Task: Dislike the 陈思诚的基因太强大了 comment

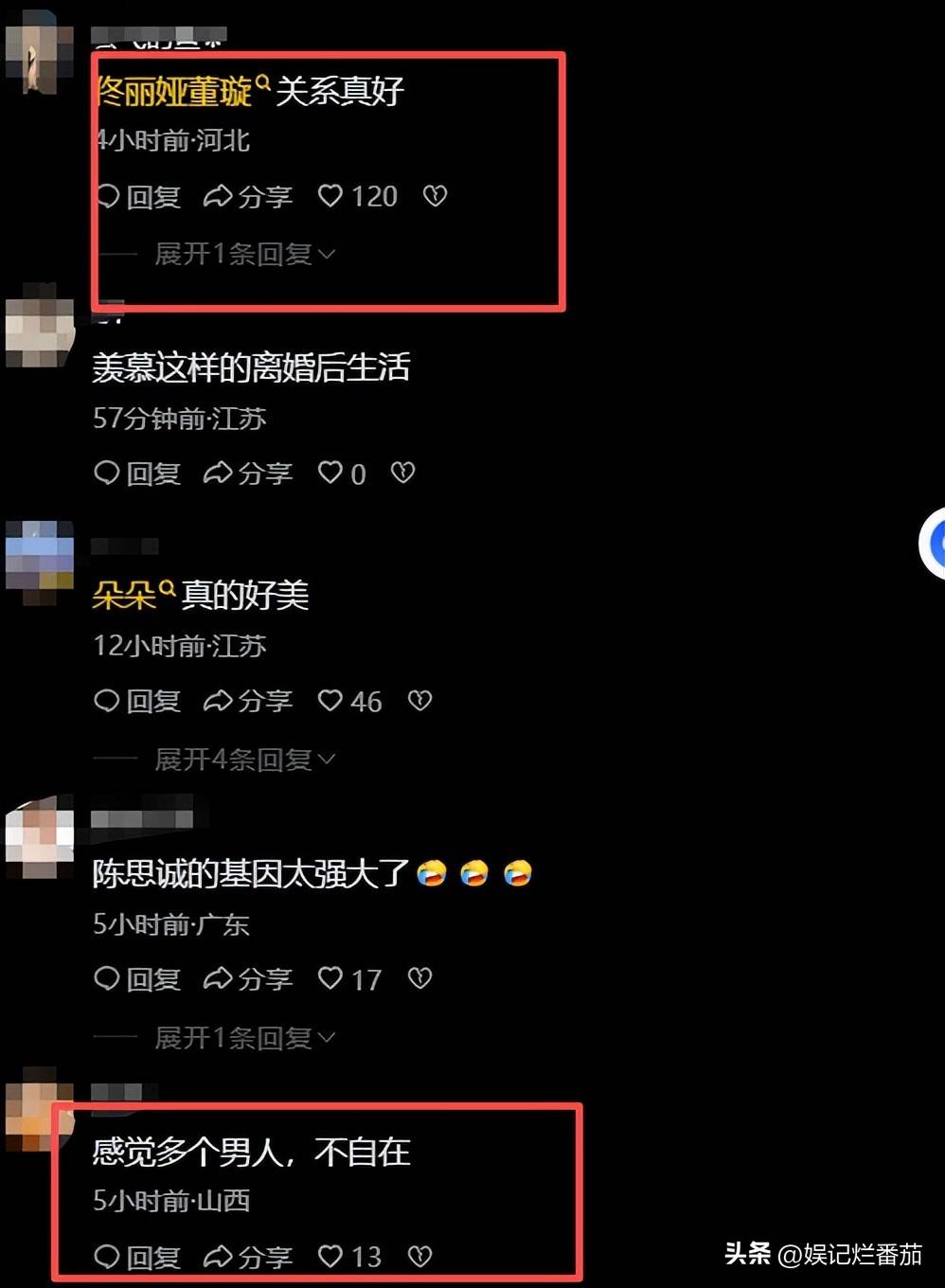Action: (x=419, y=978)
